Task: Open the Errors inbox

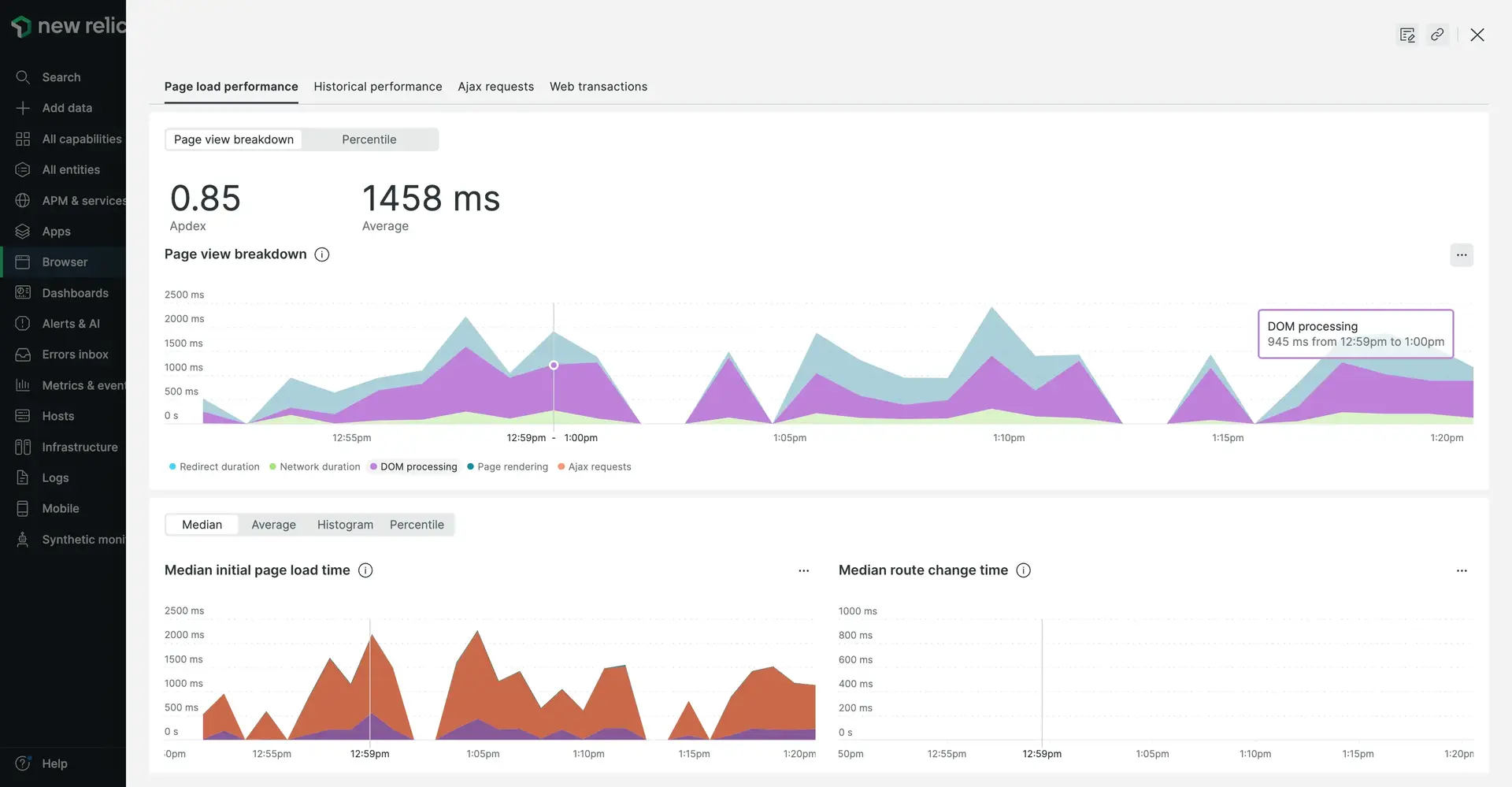Action: [75, 354]
